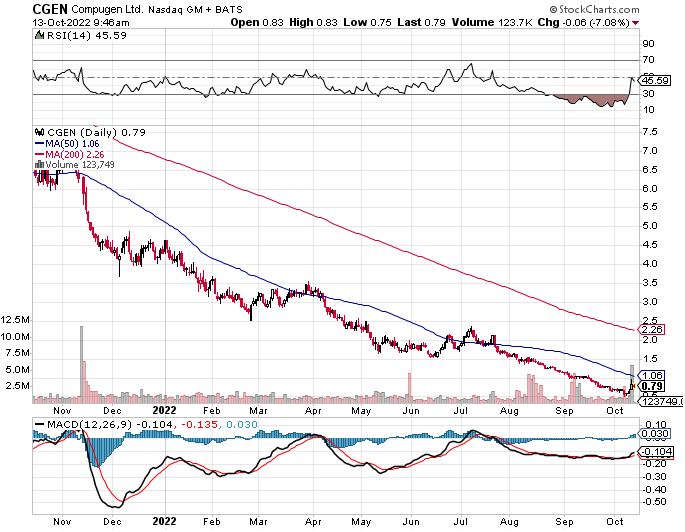Click the Sep label under the MACD panel
Image resolution: width=685 pixels, height=532 pixels.
click(x=564, y=522)
